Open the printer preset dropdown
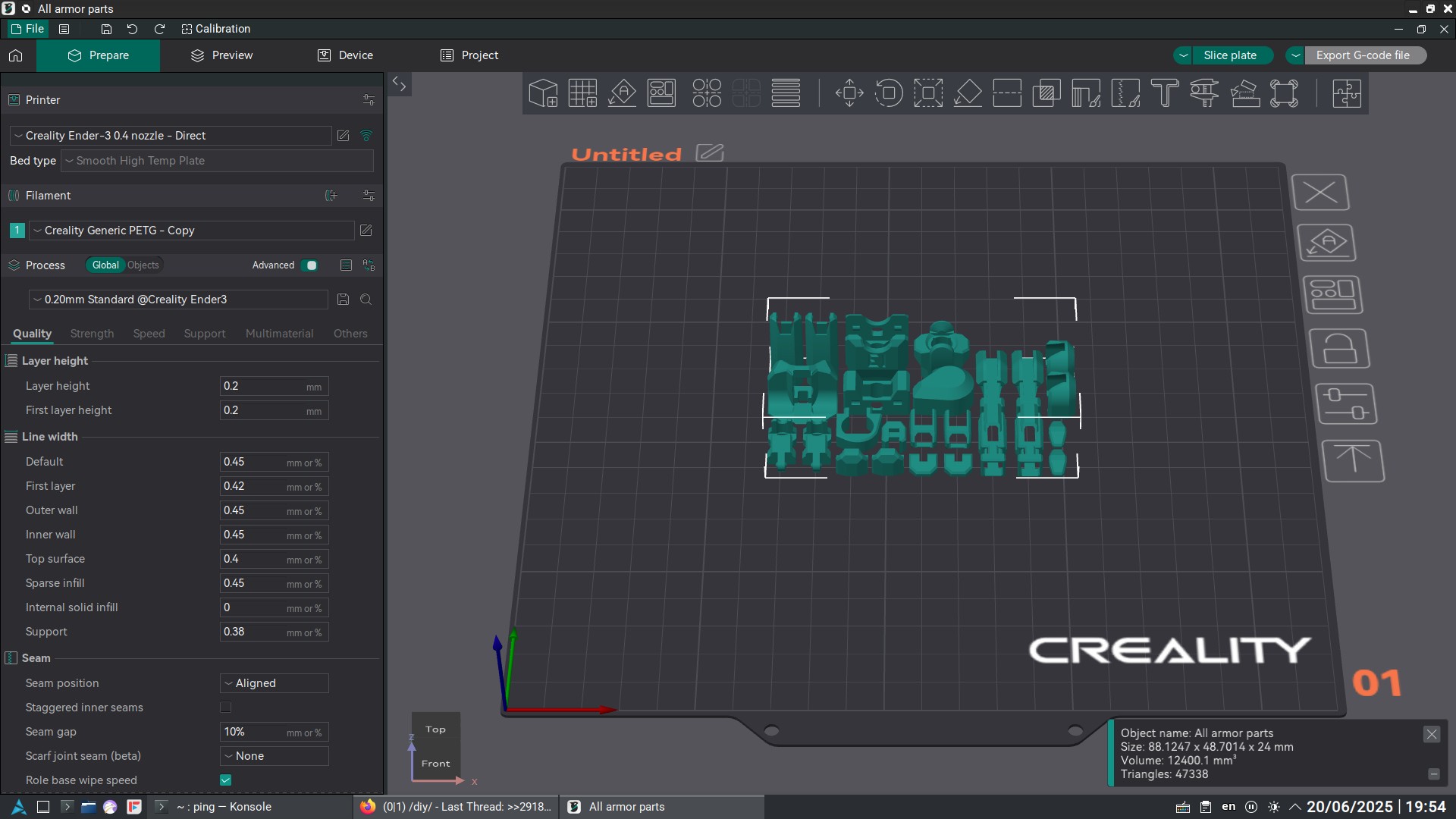1456x819 pixels. click(171, 136)
